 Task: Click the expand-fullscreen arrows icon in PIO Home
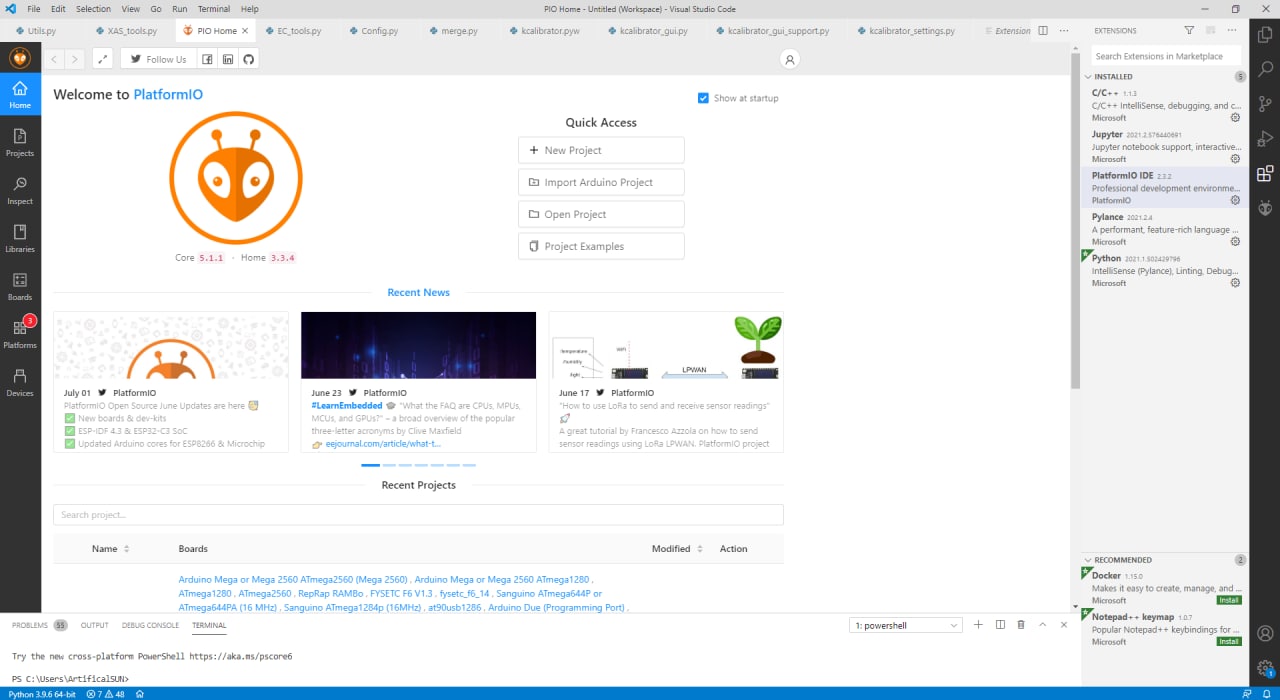[x=102, y=59]
